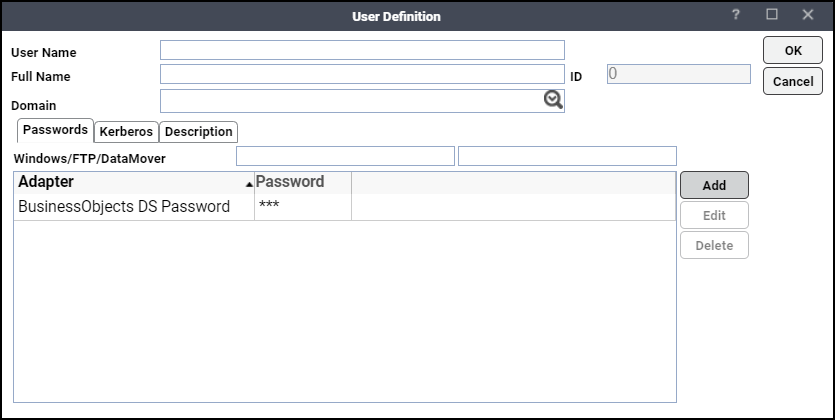The width and height of the screenshot is (835, 420).
Task: Maximize the User Definition window
Action: click(772, 15)
